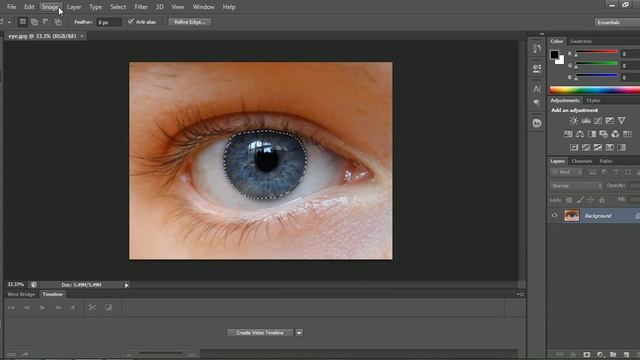Close the eye.jpg document tab

coord(82,36)
